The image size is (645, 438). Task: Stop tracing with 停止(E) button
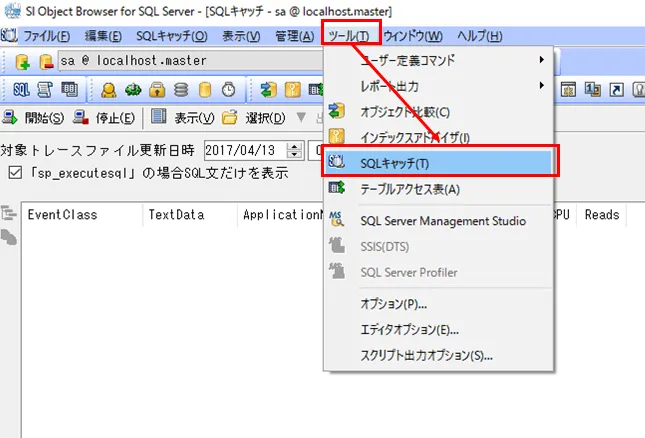104,118
